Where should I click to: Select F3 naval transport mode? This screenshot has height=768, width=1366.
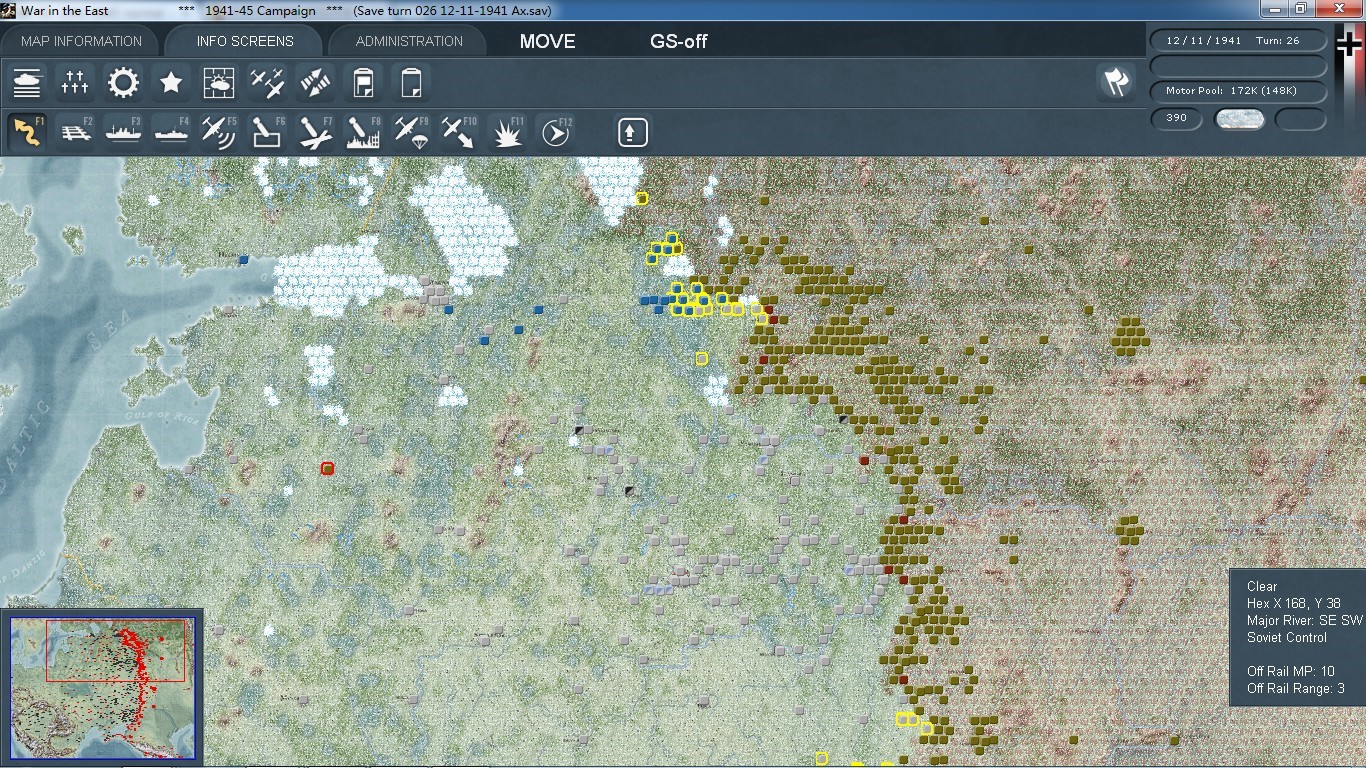(123, 132)
